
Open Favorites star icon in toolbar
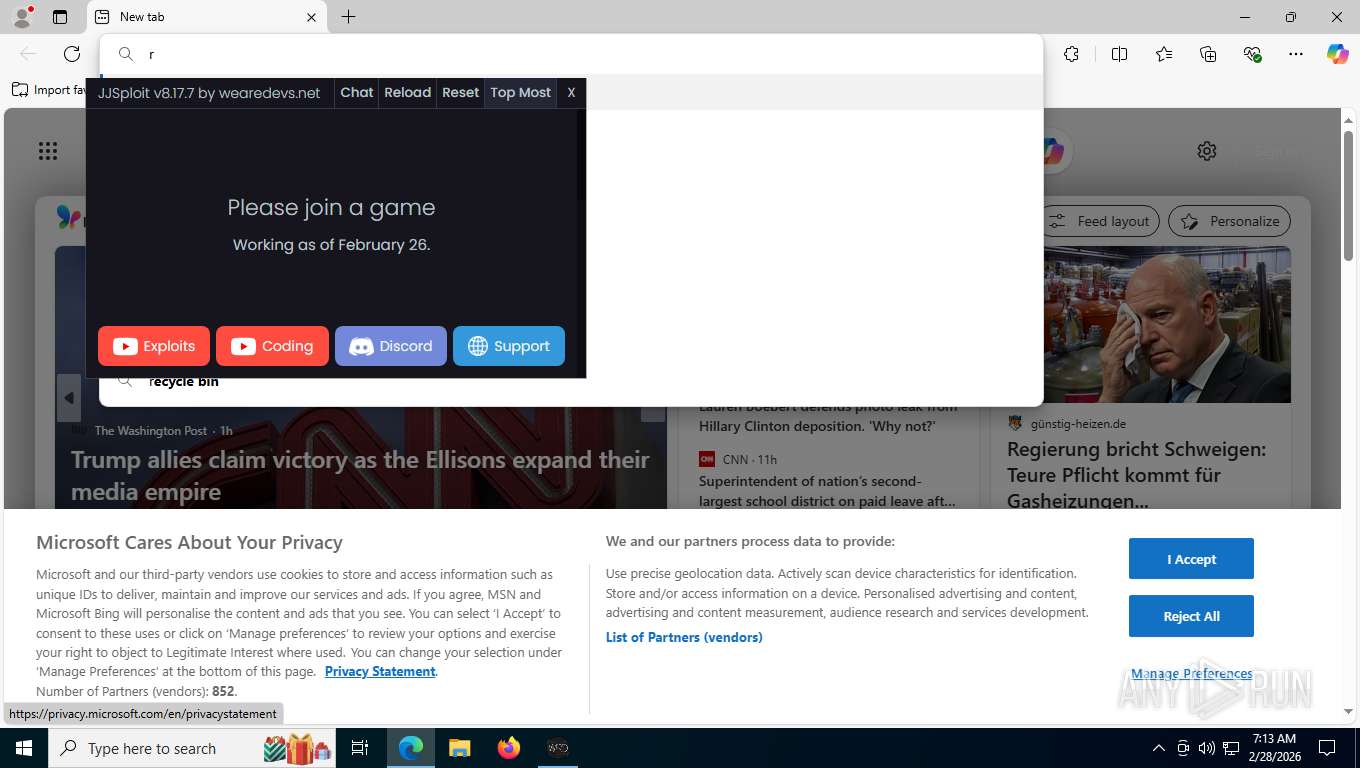[x=1164, y=54]
